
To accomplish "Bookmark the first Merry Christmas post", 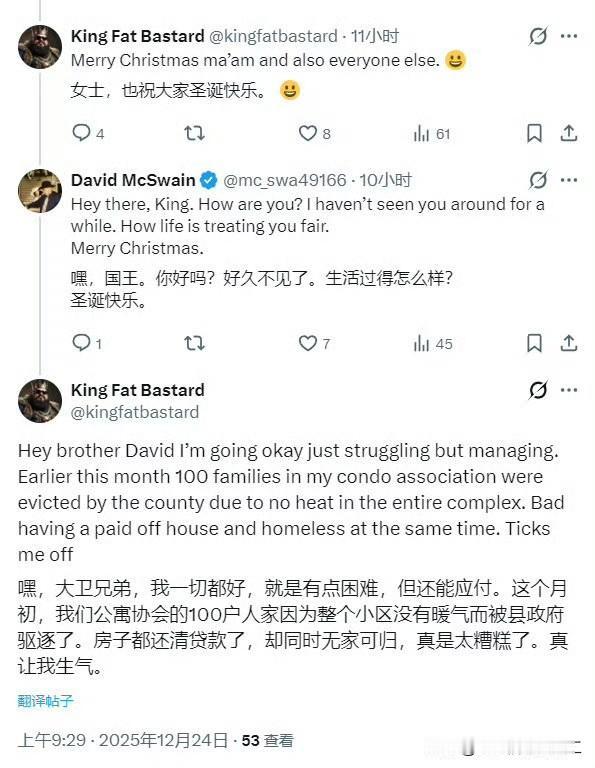I will pos(534,133).
